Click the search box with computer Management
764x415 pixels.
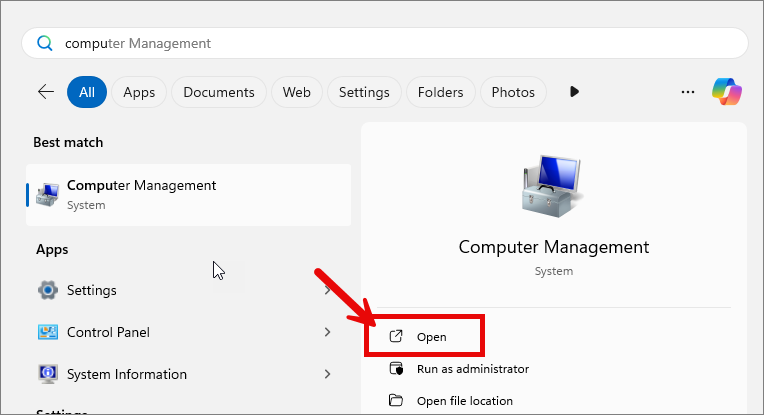click(384, 43)
